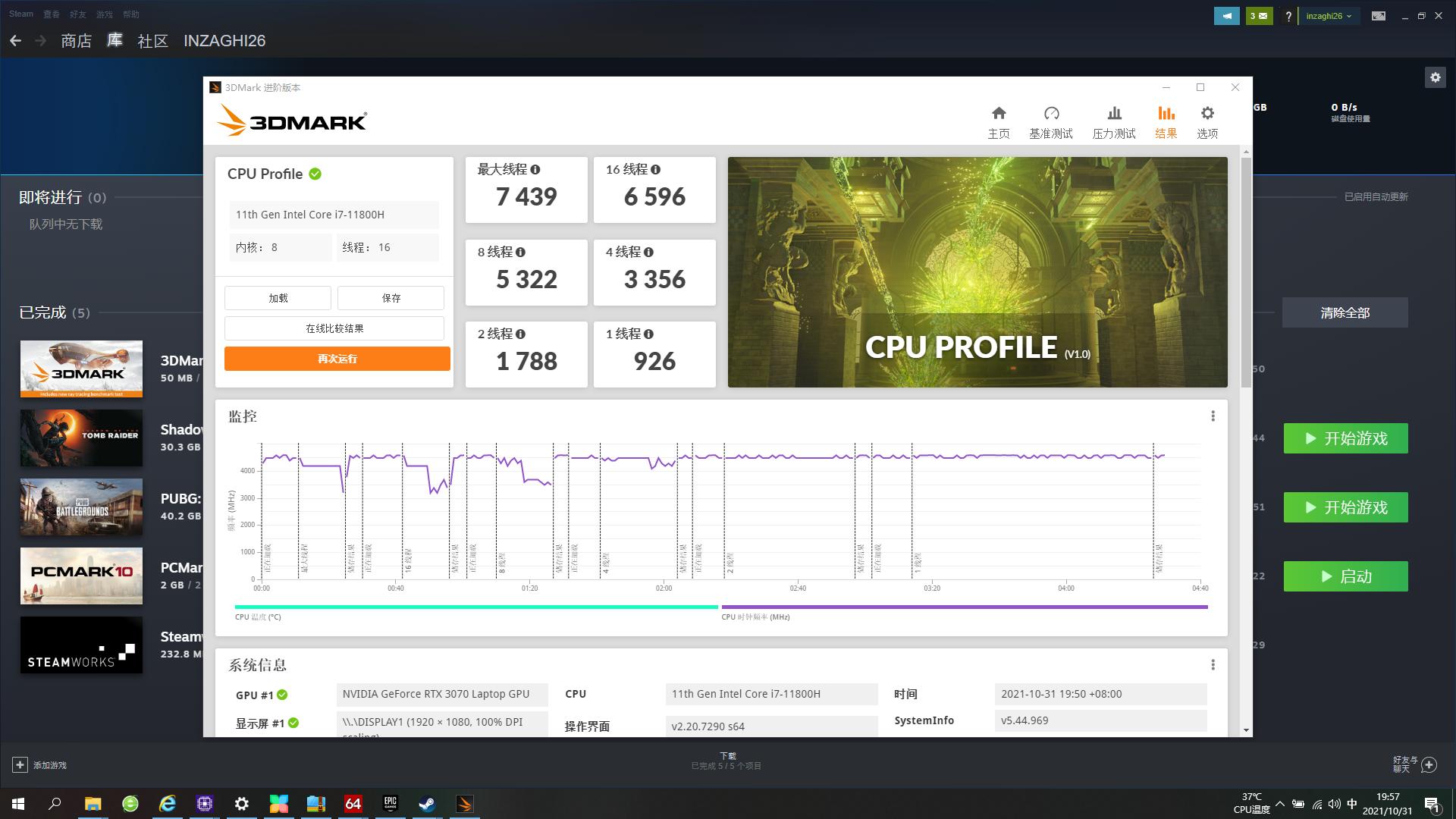1456x819 pixels.
Task: Open the 监控 panel kebab menu
Action: pos(1214,416)
